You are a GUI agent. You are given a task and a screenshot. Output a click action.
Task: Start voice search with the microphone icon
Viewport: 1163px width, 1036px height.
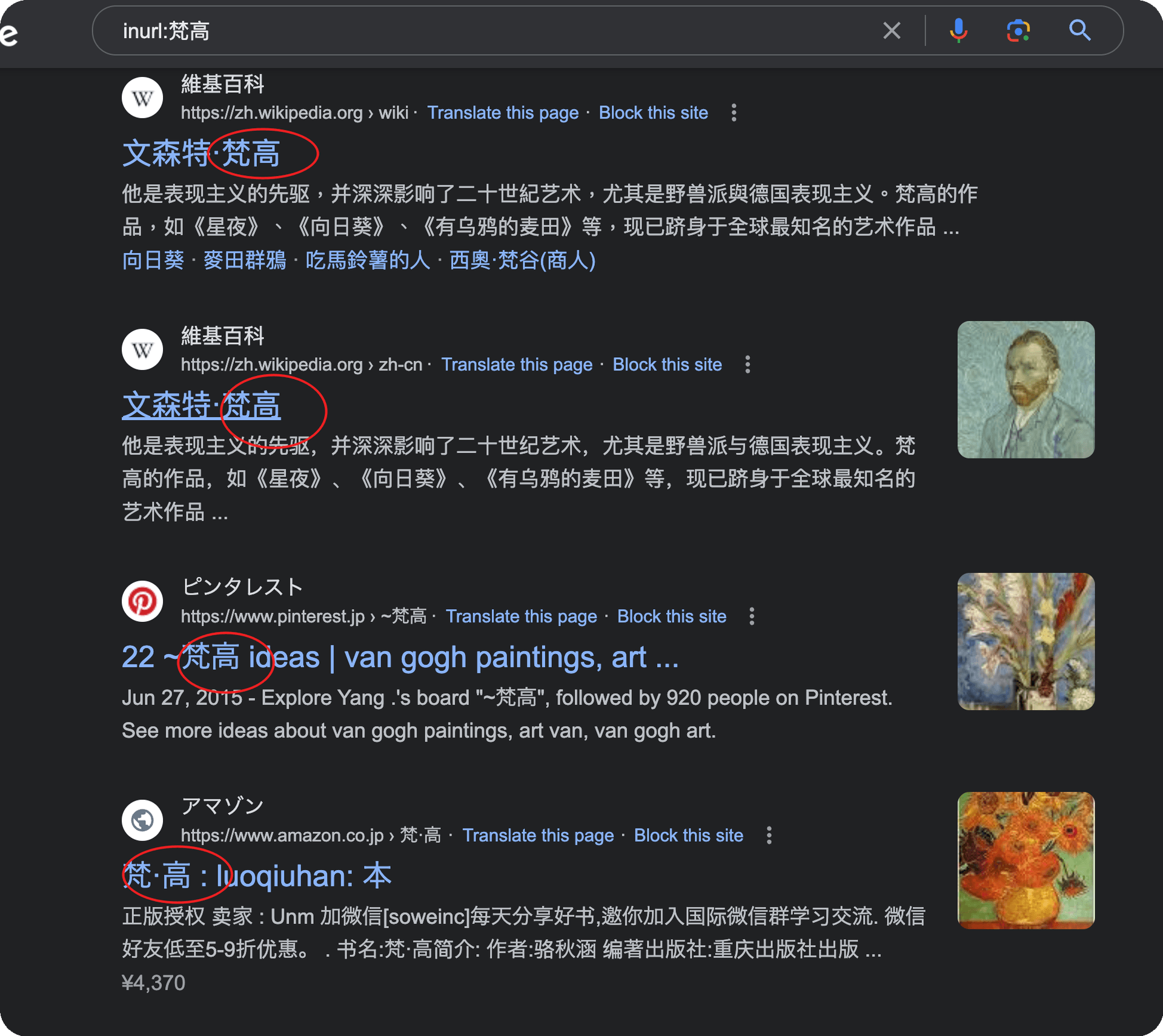pos(958,30)
